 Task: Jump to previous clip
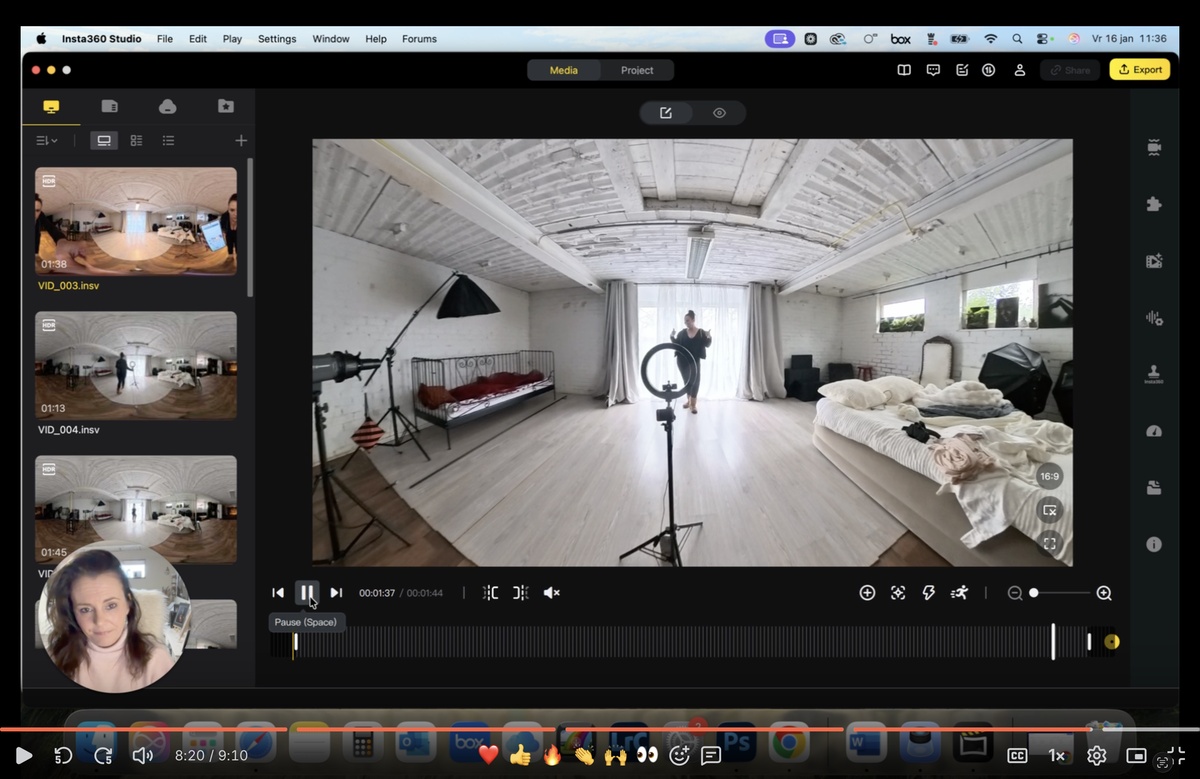(x=278, y=593)
